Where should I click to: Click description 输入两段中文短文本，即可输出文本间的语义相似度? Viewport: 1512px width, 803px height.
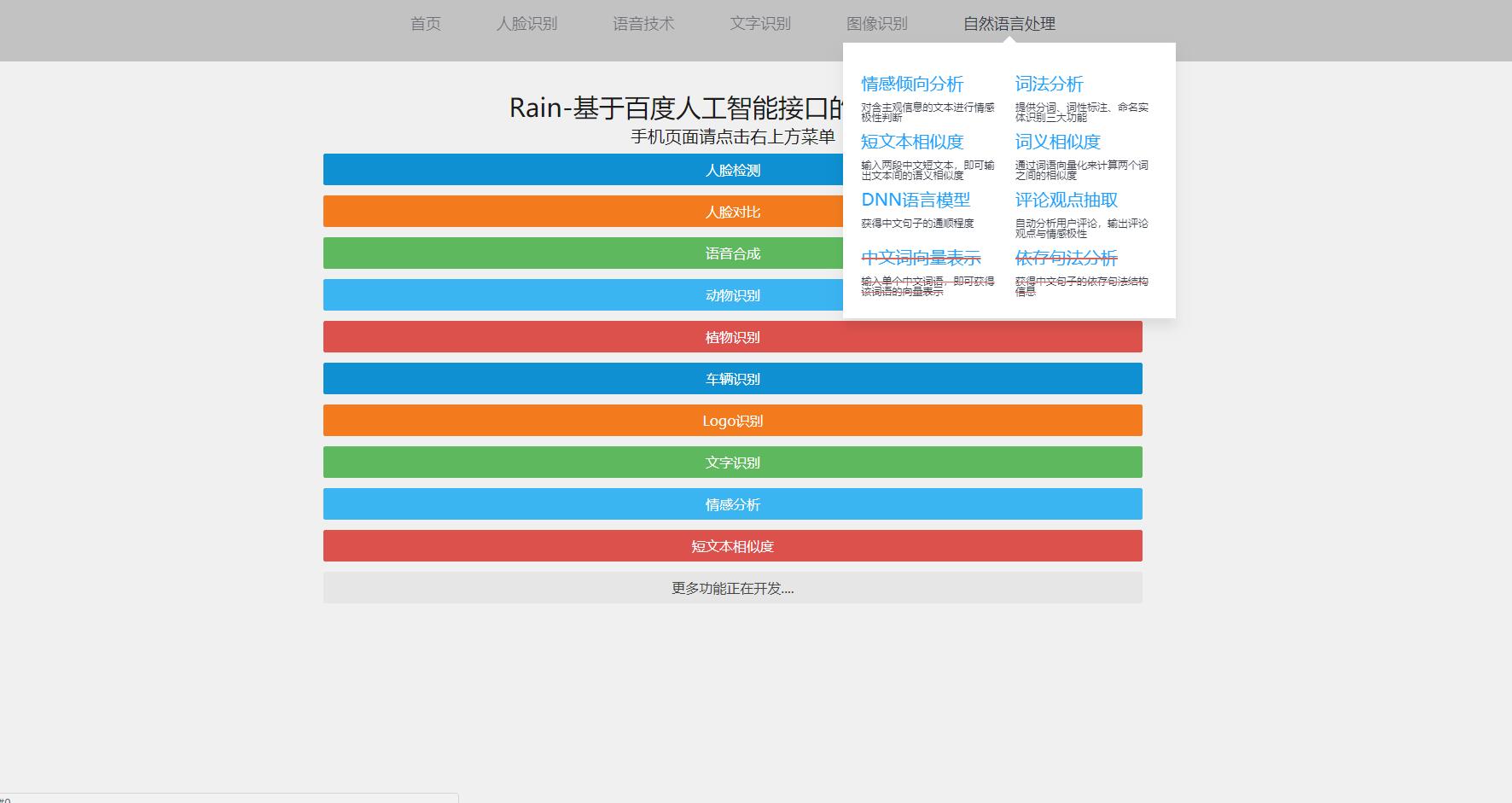[928, 171]
